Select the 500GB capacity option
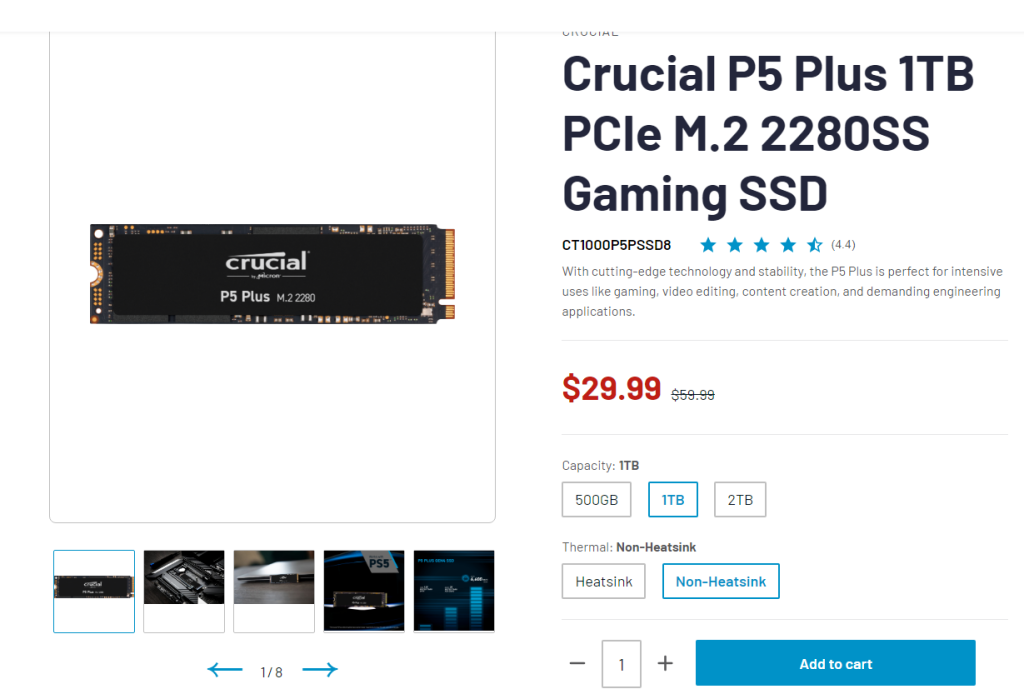 point(596,500)
